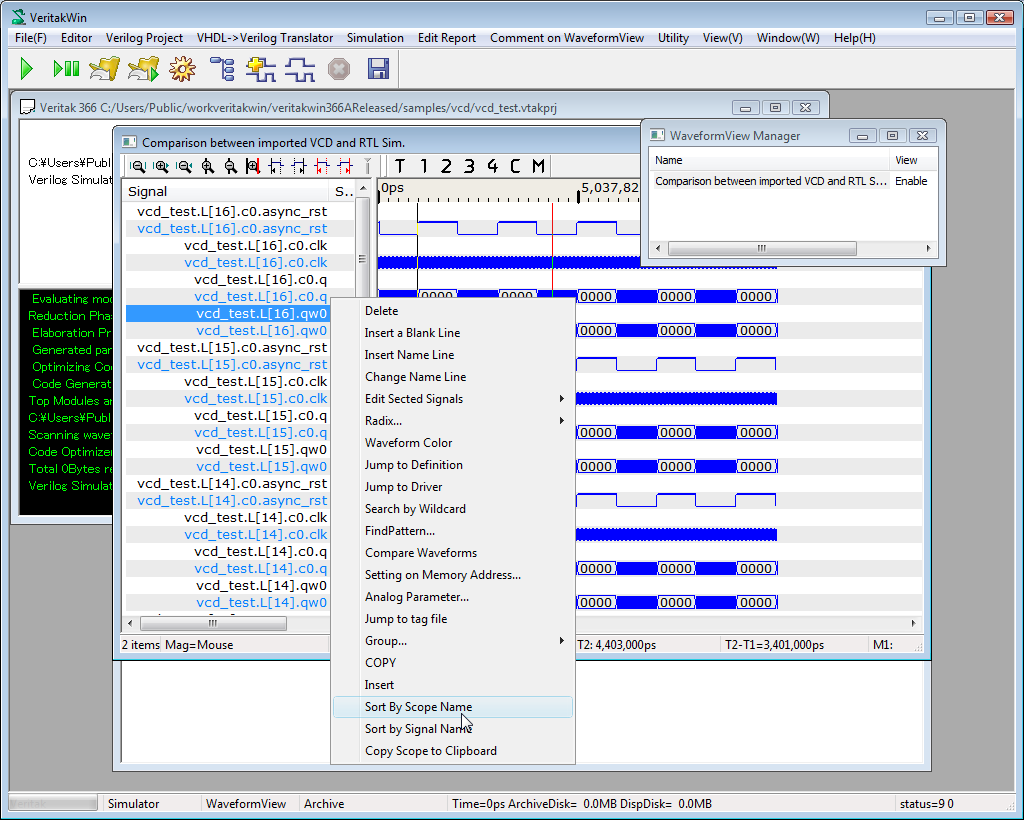Click the signal list horizontal scrollbar thumb

(x=213, y=623)
